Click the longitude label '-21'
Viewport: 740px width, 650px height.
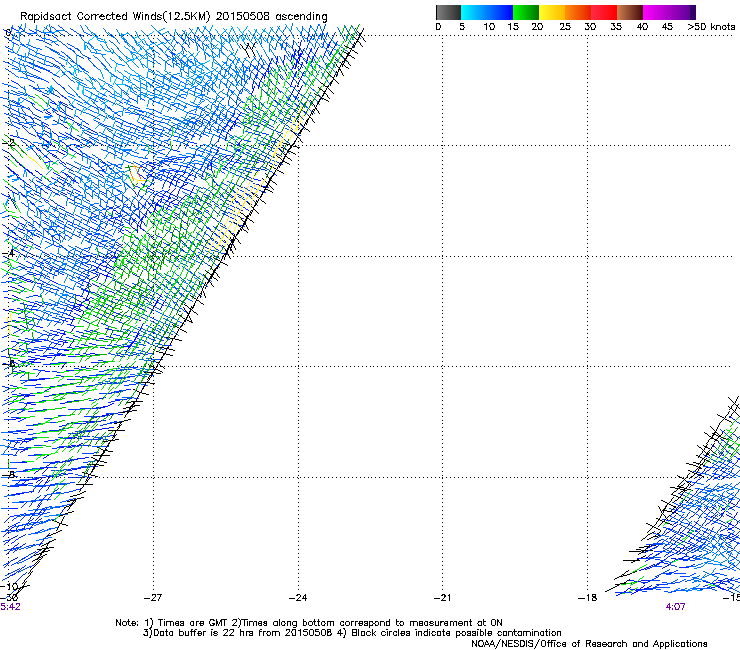point(443,598)
